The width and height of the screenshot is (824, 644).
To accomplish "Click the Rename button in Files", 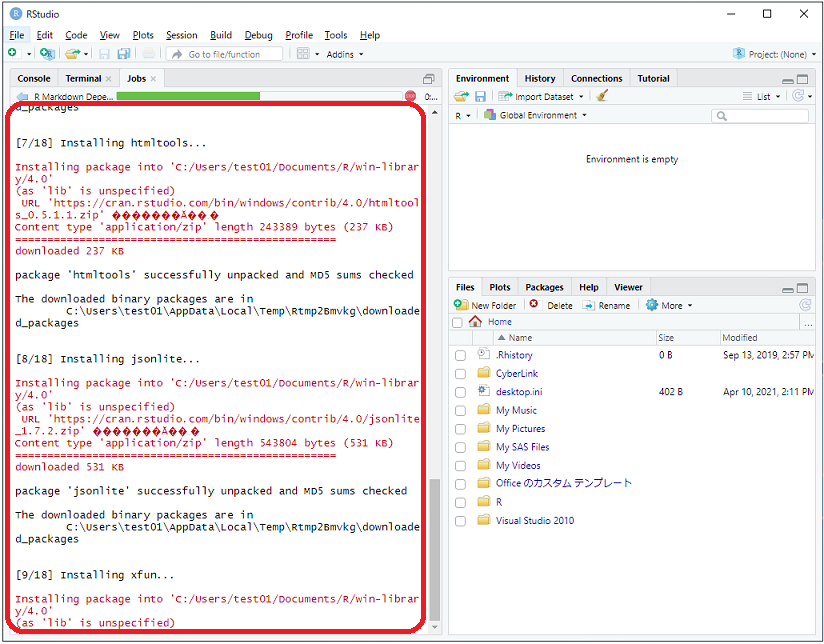I will [x=606, y=305].
